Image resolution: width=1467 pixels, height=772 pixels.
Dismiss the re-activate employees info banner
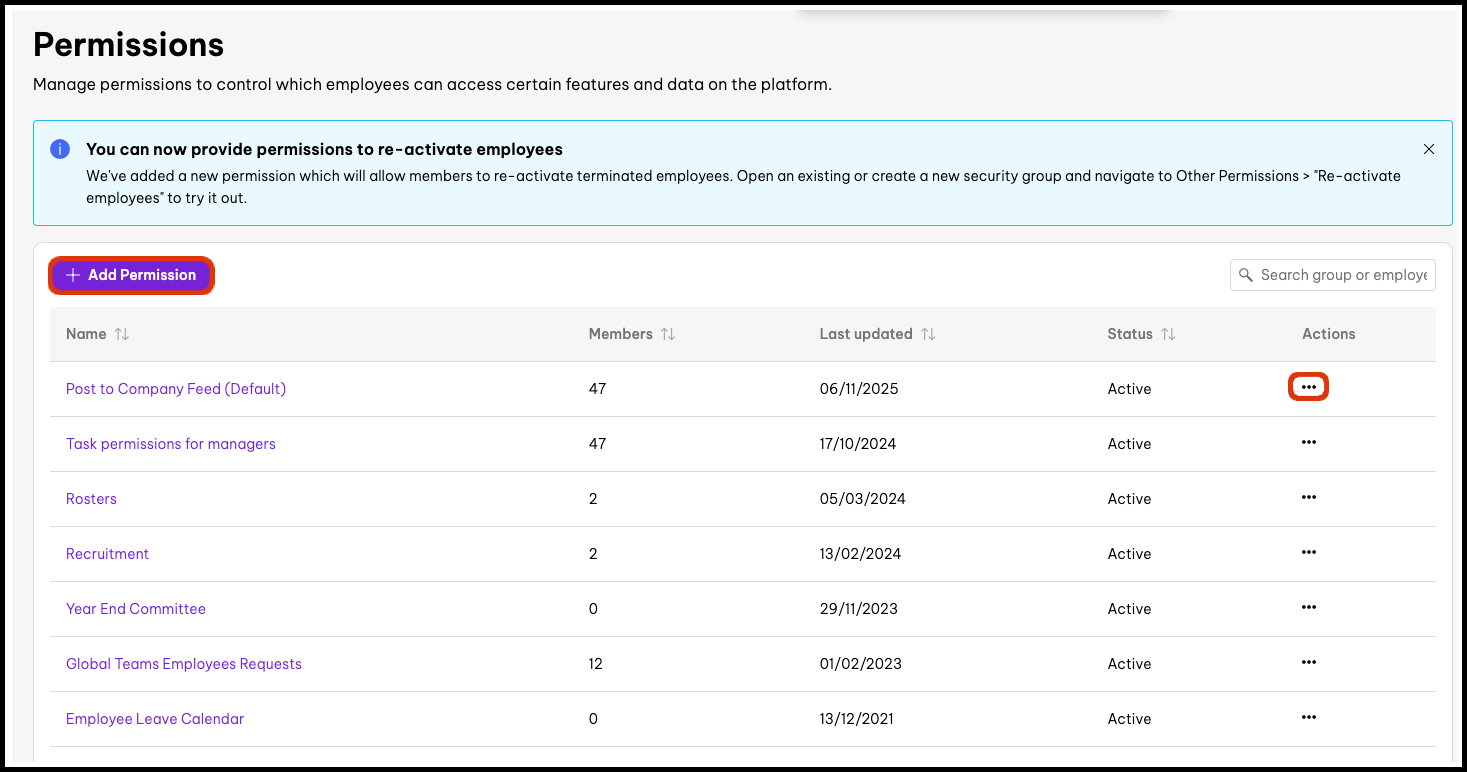[x=1428, y=149]
